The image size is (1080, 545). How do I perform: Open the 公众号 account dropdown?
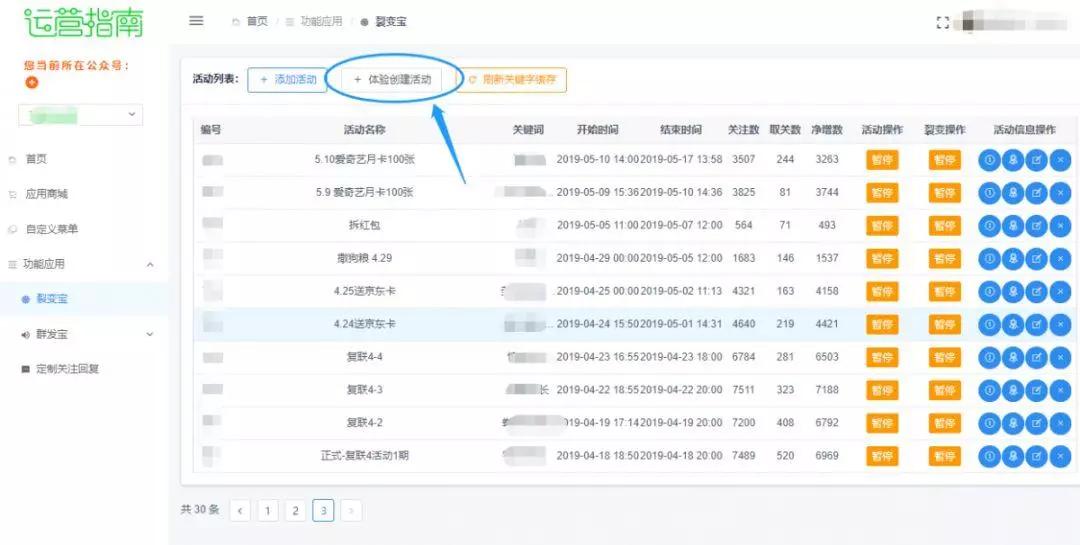(x=81, y=115)
